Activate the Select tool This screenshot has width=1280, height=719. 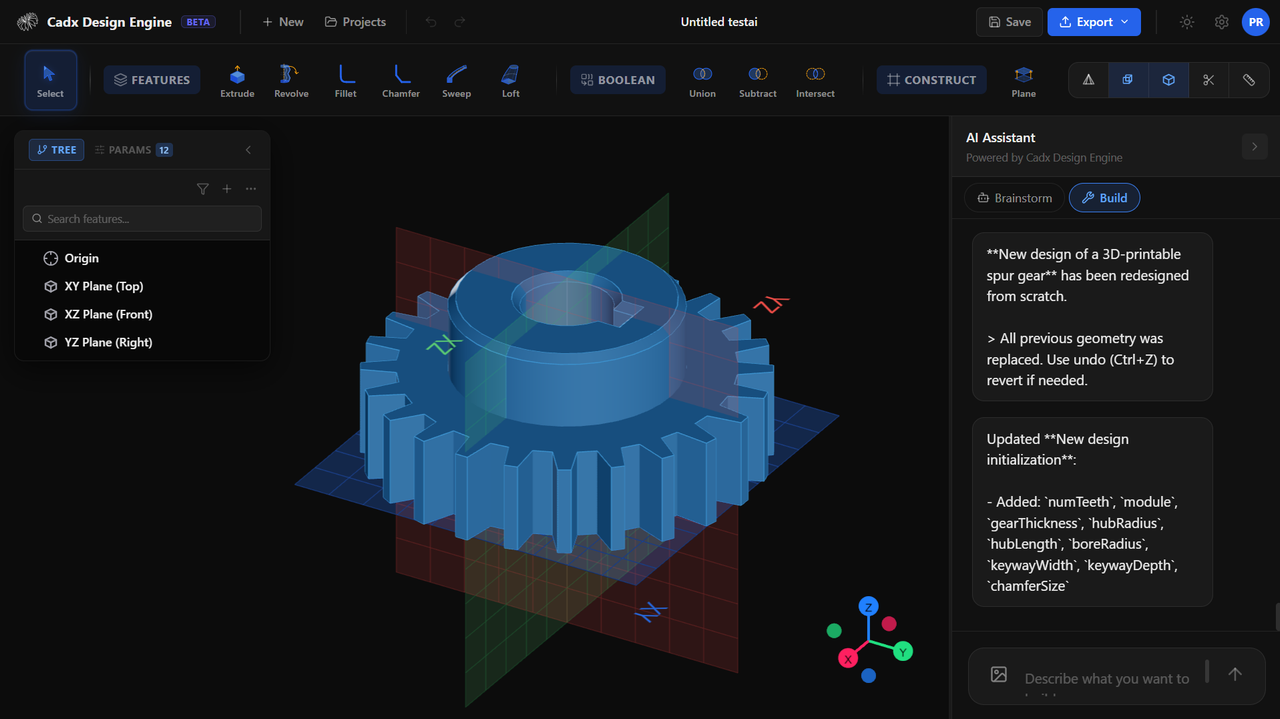(50, 80)
